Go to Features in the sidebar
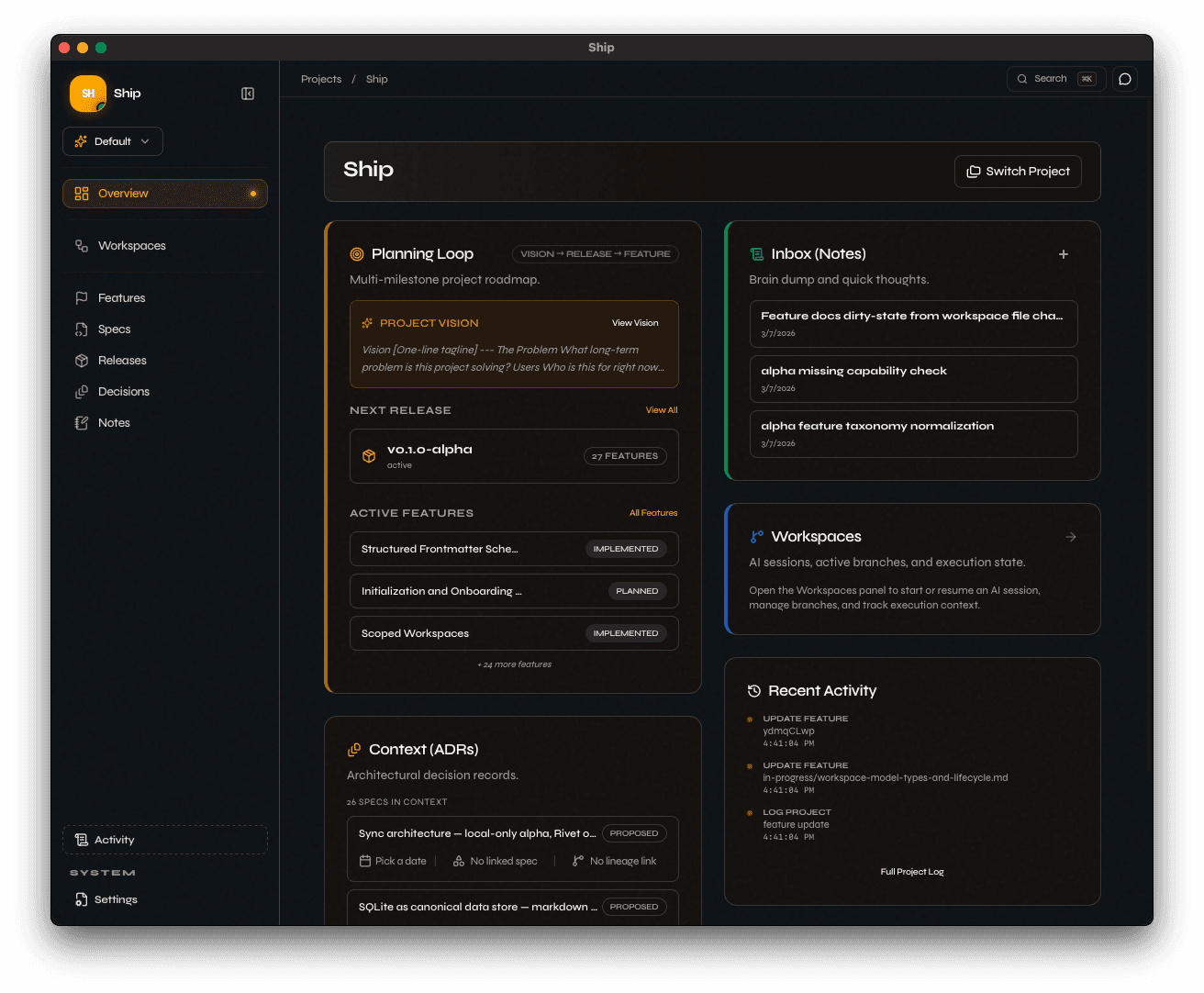The image size is (1204, 993). coord(121,298)
